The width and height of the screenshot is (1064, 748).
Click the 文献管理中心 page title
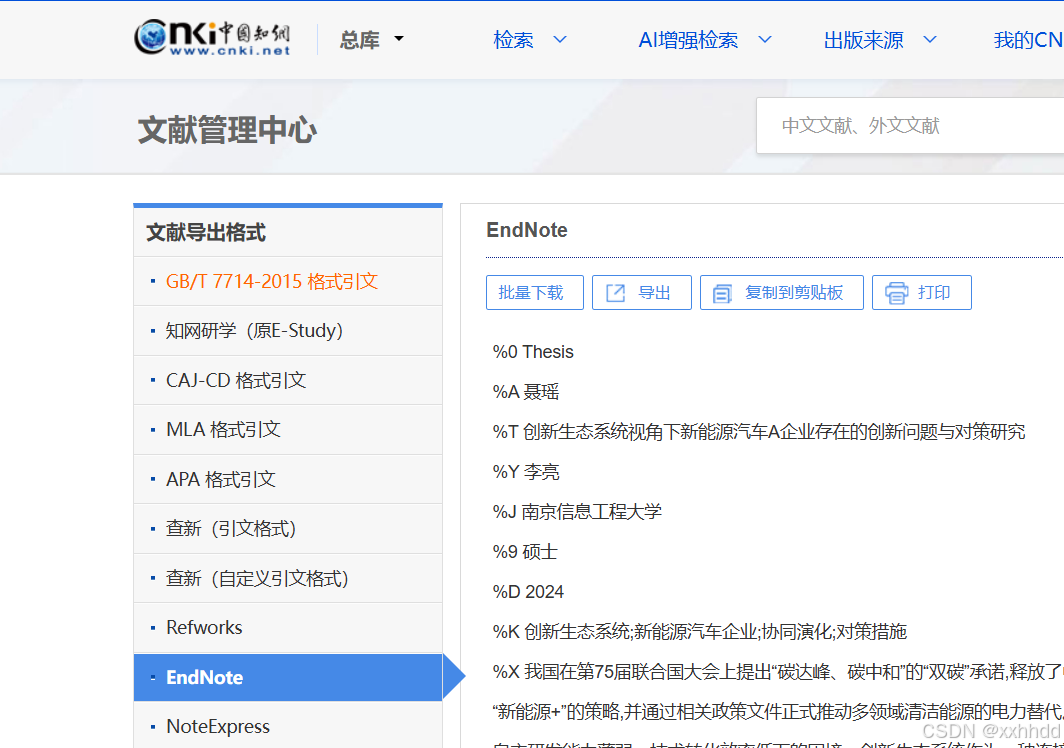(227, 130)
